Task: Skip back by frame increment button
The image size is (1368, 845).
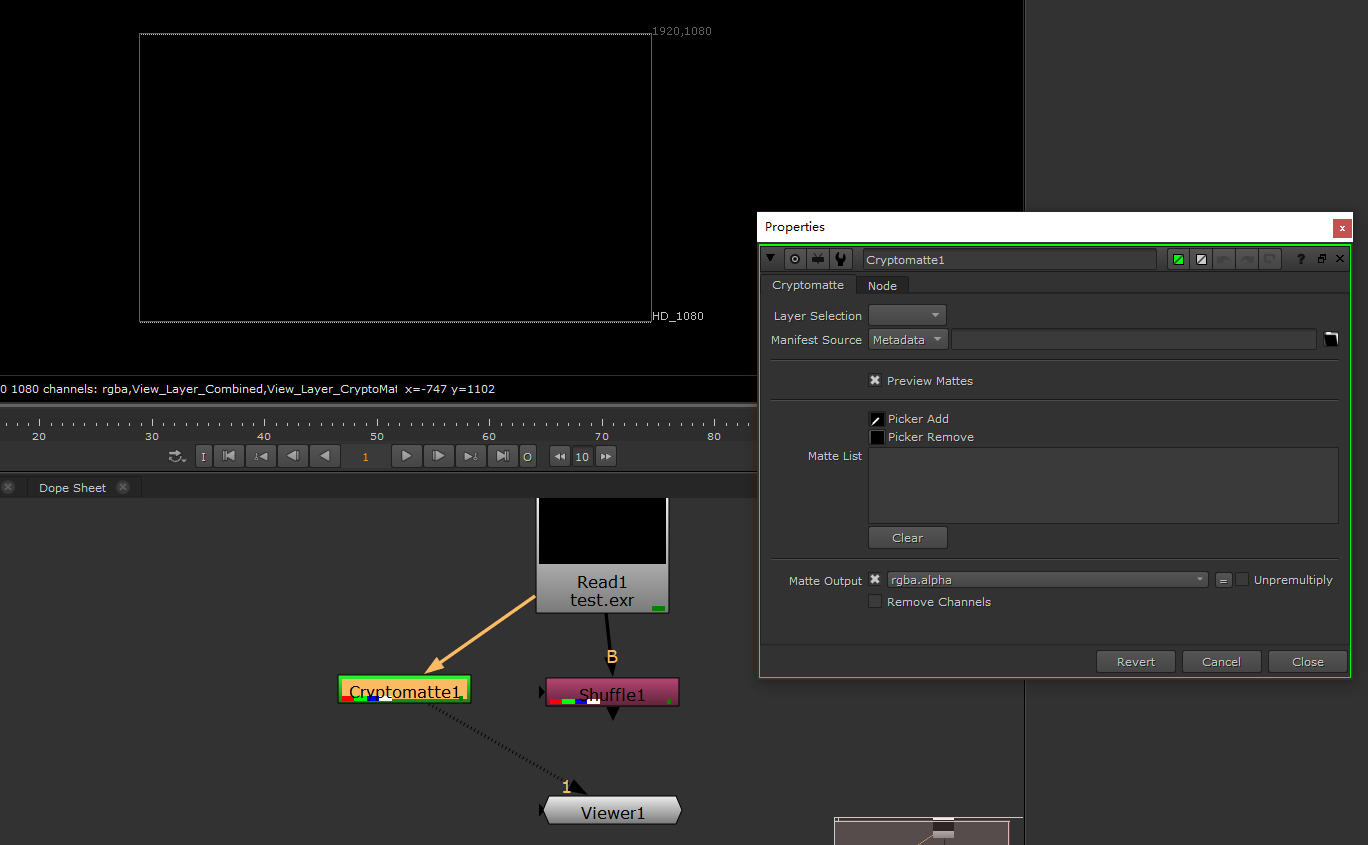Action: (x=560, y=456)
